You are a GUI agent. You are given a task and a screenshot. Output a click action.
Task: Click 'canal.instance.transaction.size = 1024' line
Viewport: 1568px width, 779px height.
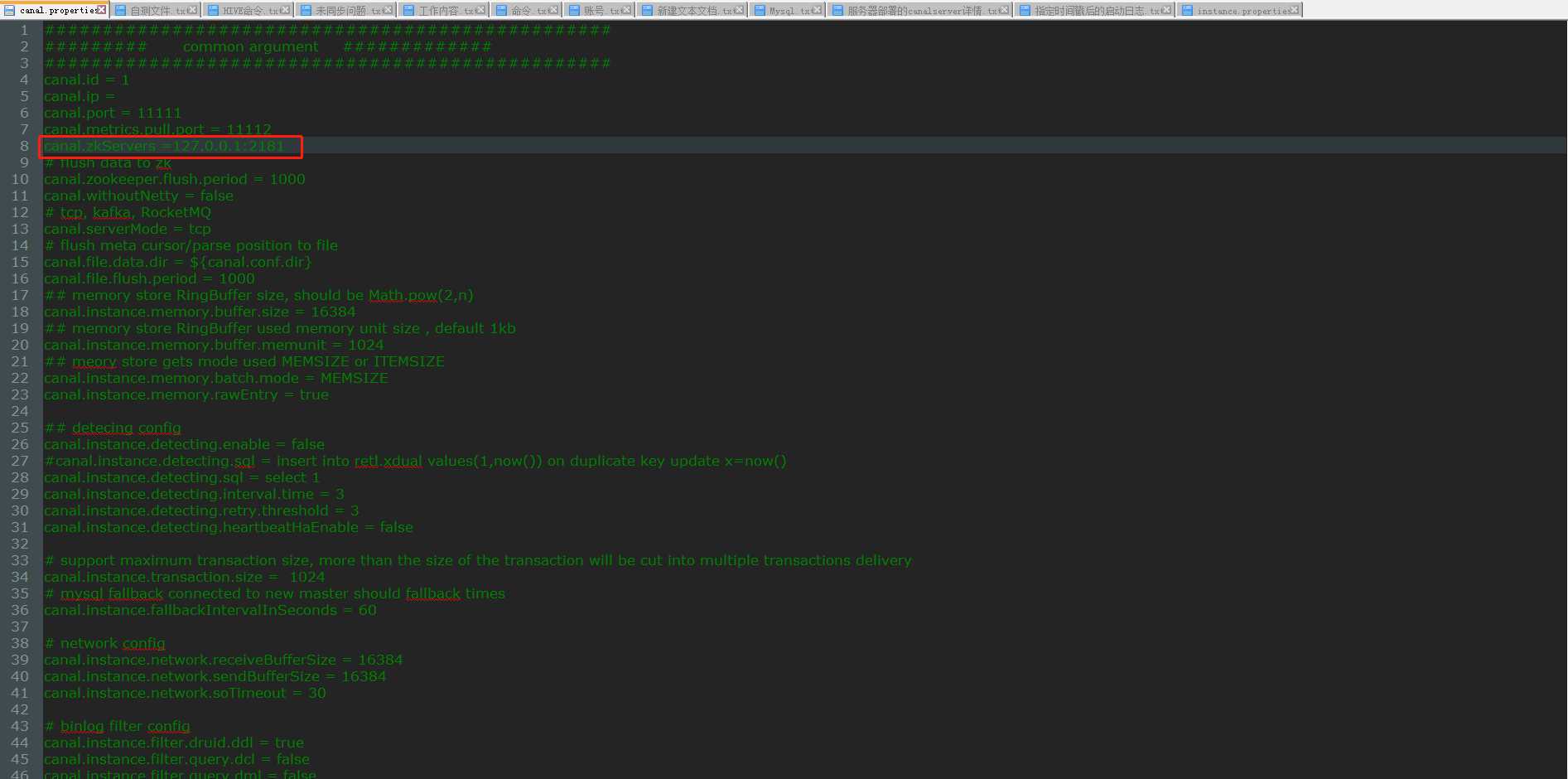[185, 577]
